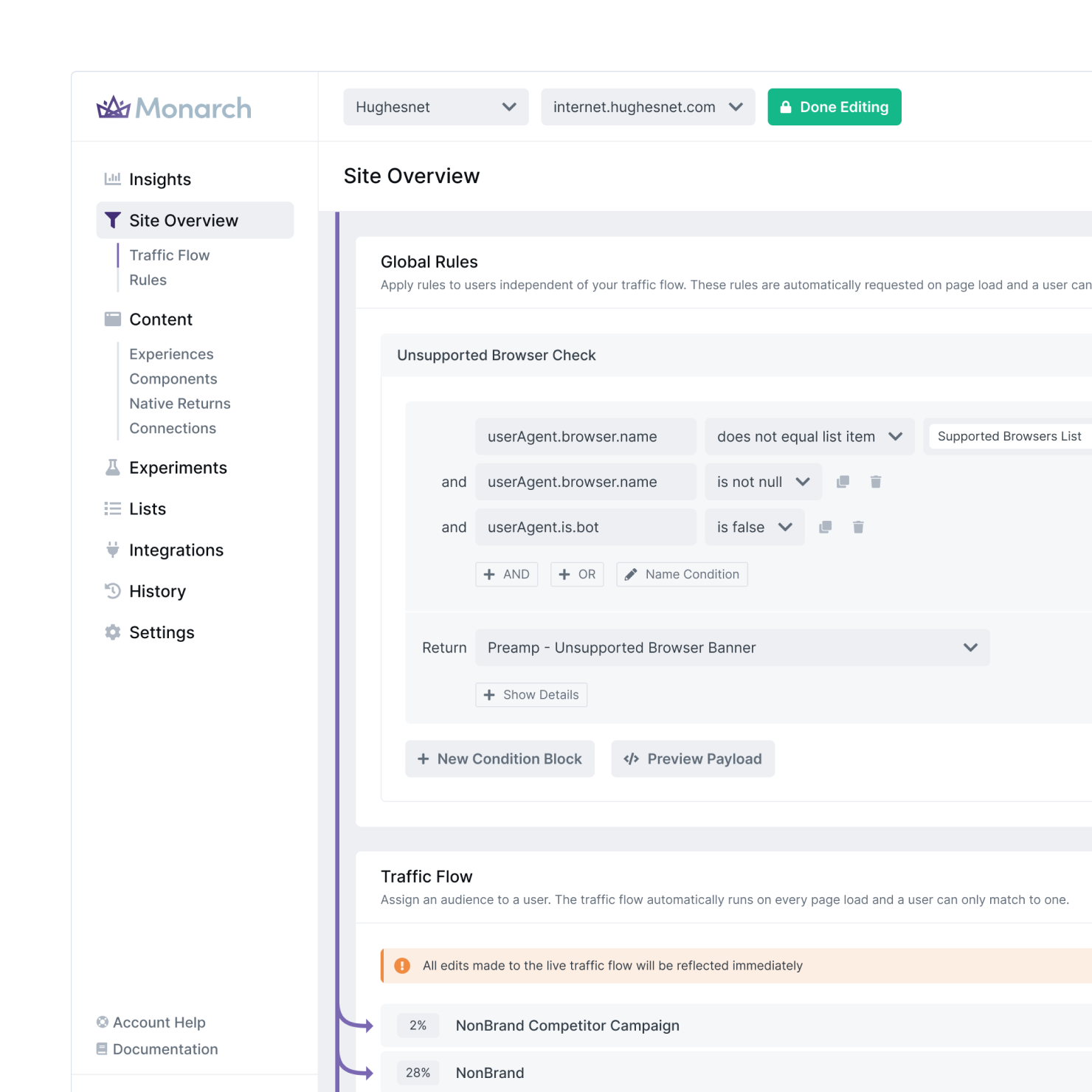Open the Hughesnet account dropdown
Screen dimensions: 1092x1092
tap(435, 107)
